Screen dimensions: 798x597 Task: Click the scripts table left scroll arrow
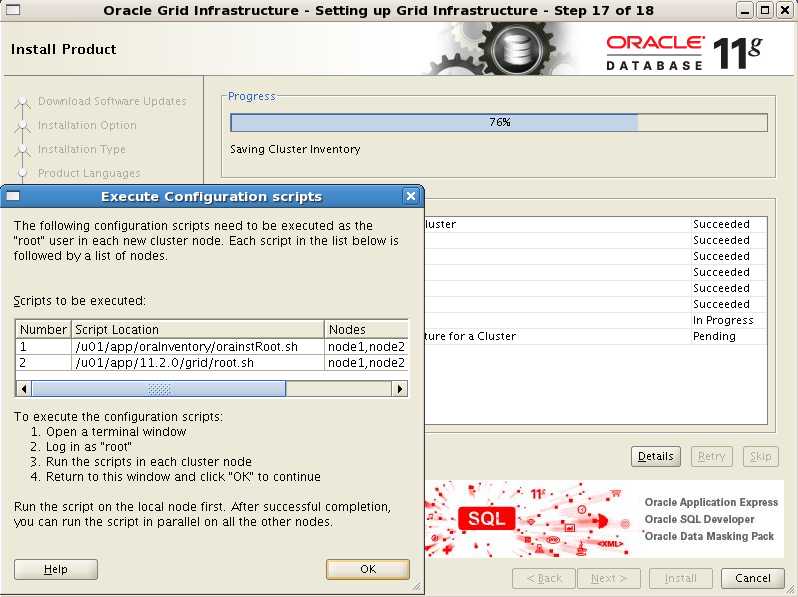point(23,389)
